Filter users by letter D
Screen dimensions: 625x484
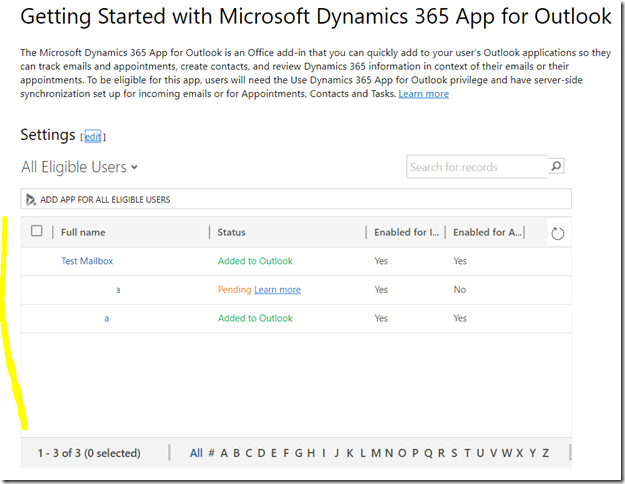261,453
